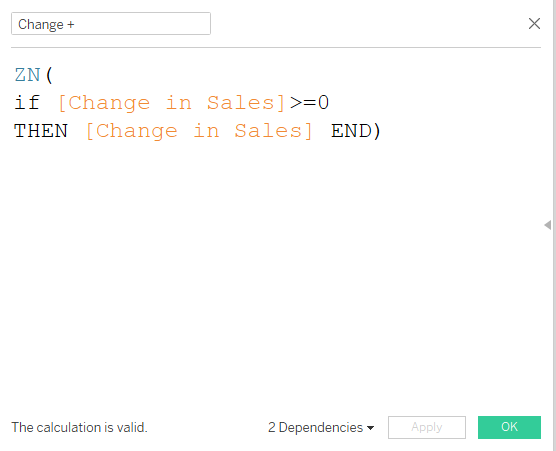The height and width of the screenshot is (451, 556).
Task: Click the plus sign in the name field
Action: [71, 24]
